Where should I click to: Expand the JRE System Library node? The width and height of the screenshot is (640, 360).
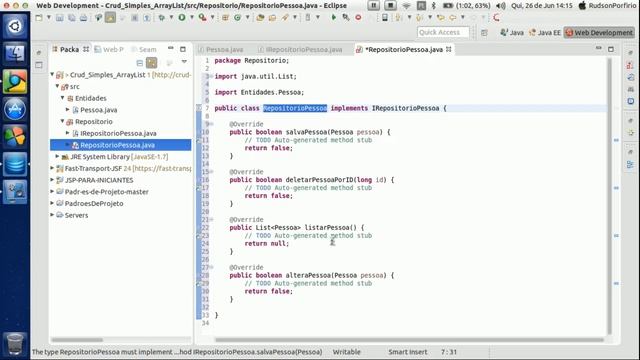[x=58, y=156]
